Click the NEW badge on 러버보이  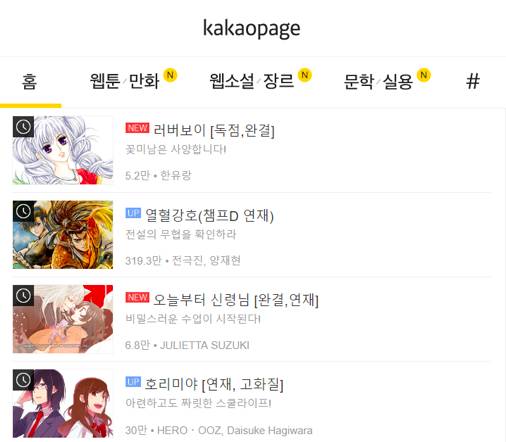click(137, 128)
